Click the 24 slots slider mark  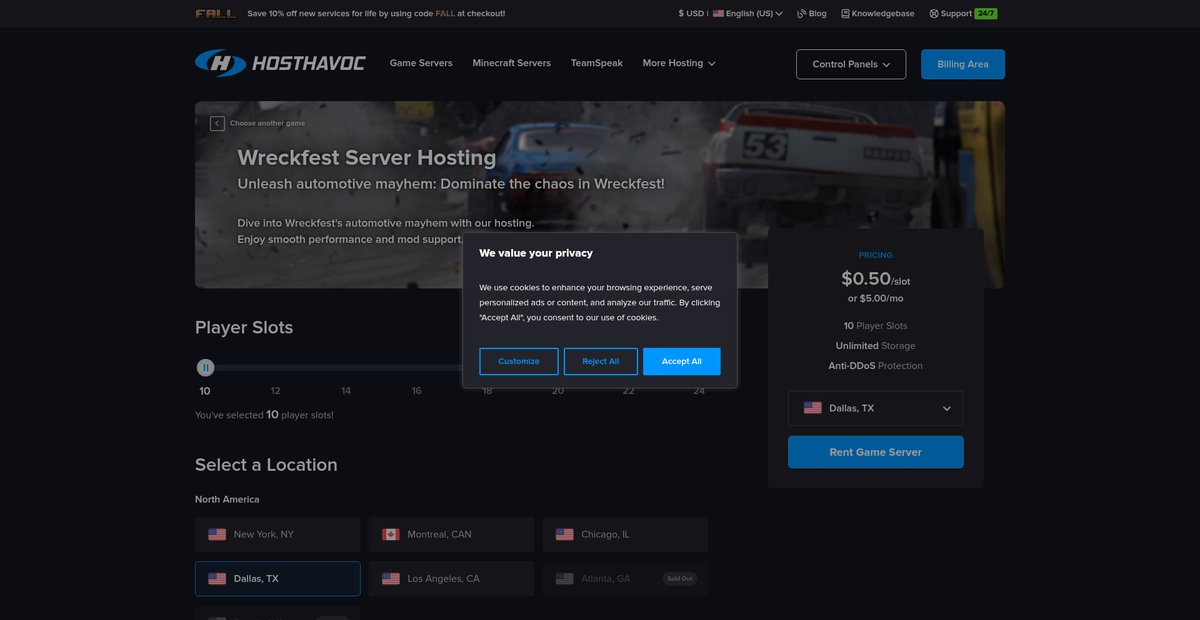coord(699,390)
